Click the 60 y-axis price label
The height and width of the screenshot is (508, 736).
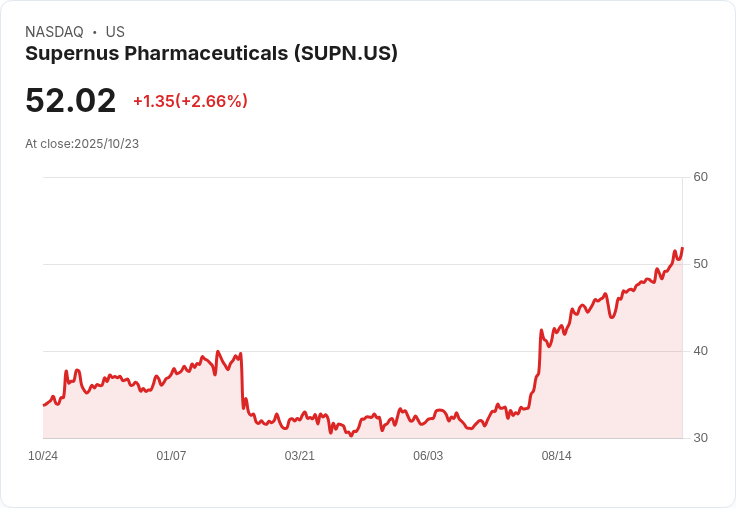point(700,177)
